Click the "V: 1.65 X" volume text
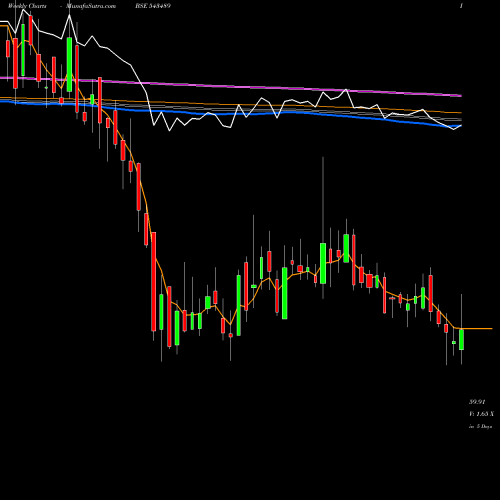The image size is (500, 500). [x=481, y=414]
